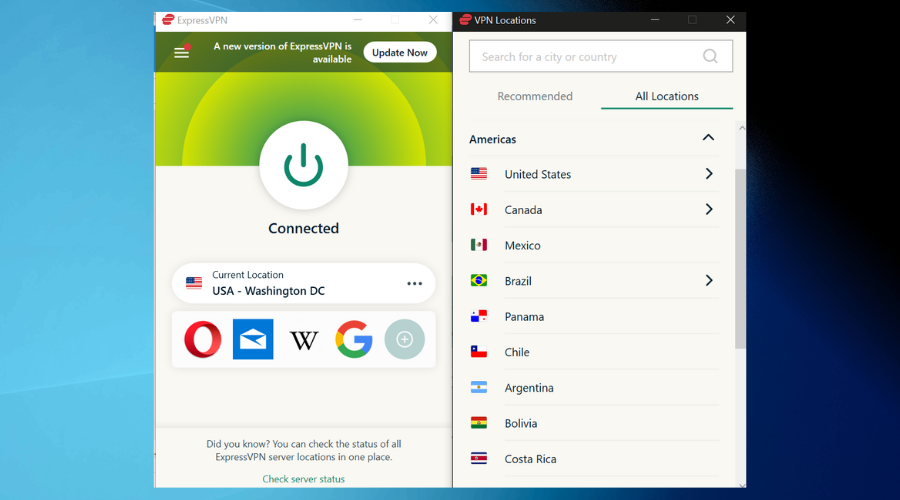Switch to the All Locations tab

(x=666, y=96)
